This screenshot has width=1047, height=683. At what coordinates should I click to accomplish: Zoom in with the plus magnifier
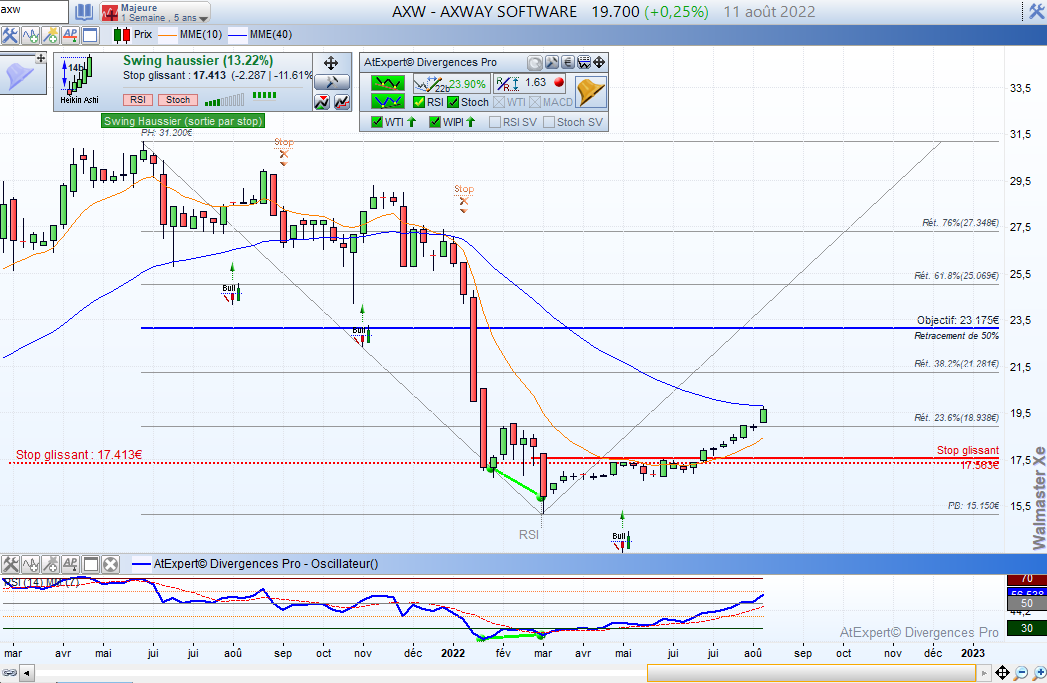(x=1039, y=672)
